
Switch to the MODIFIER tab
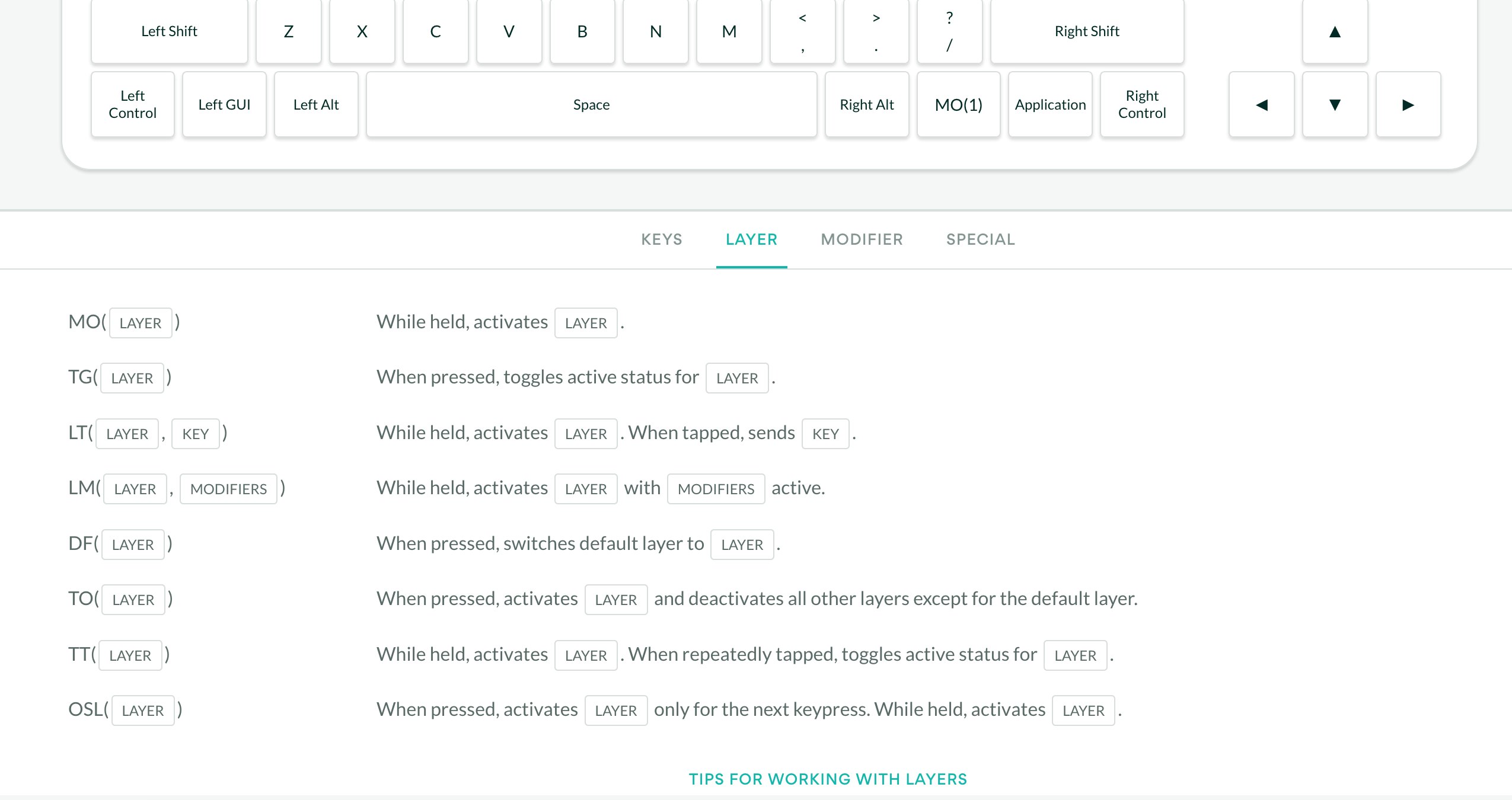862,239
